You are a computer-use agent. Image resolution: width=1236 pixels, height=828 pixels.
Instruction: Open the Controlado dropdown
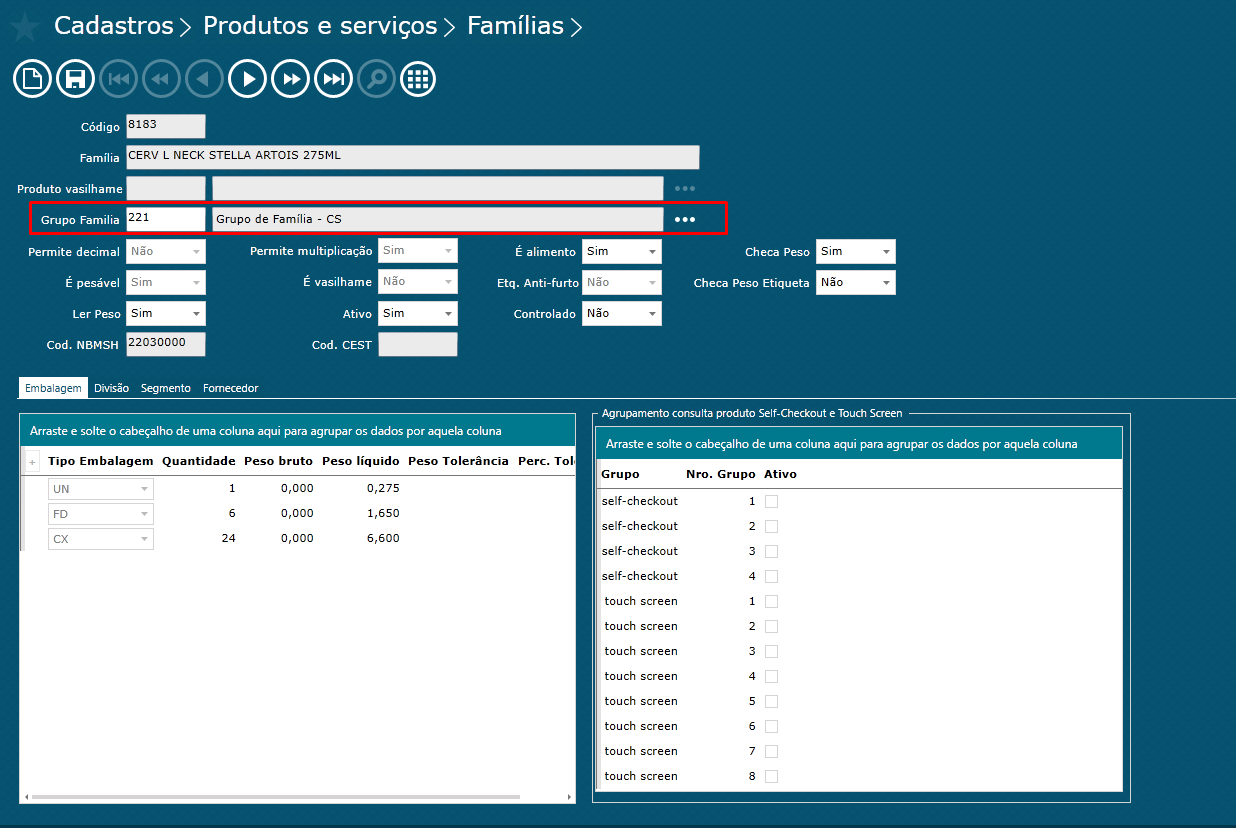pos(622,314)
